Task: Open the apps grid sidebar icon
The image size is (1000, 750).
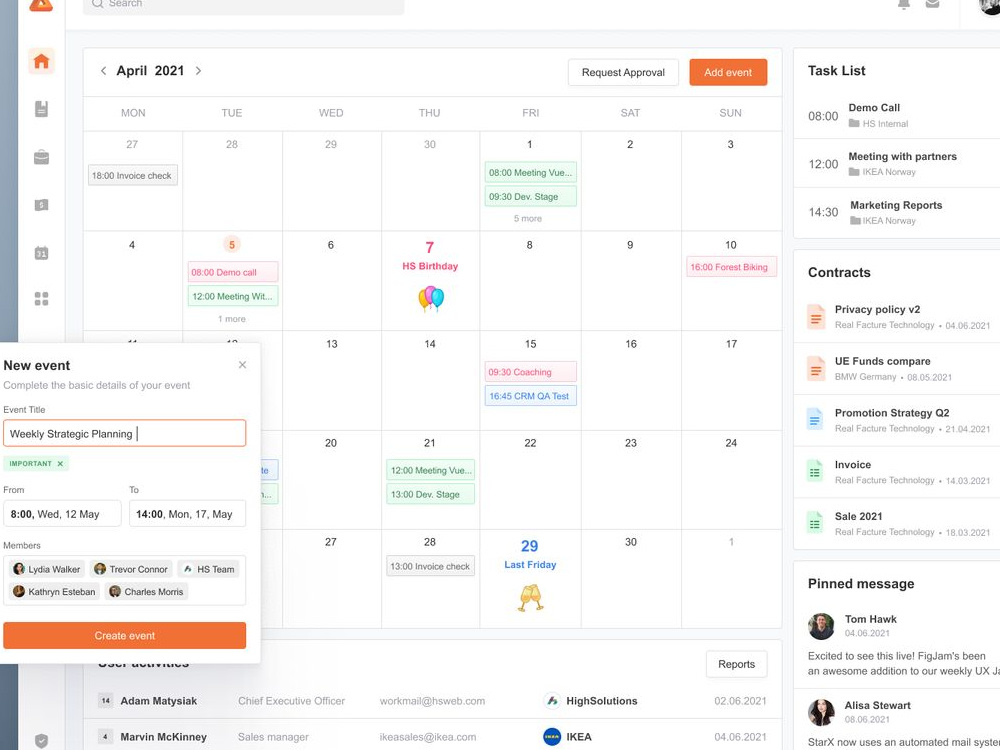Action: [x=41, y=298]
